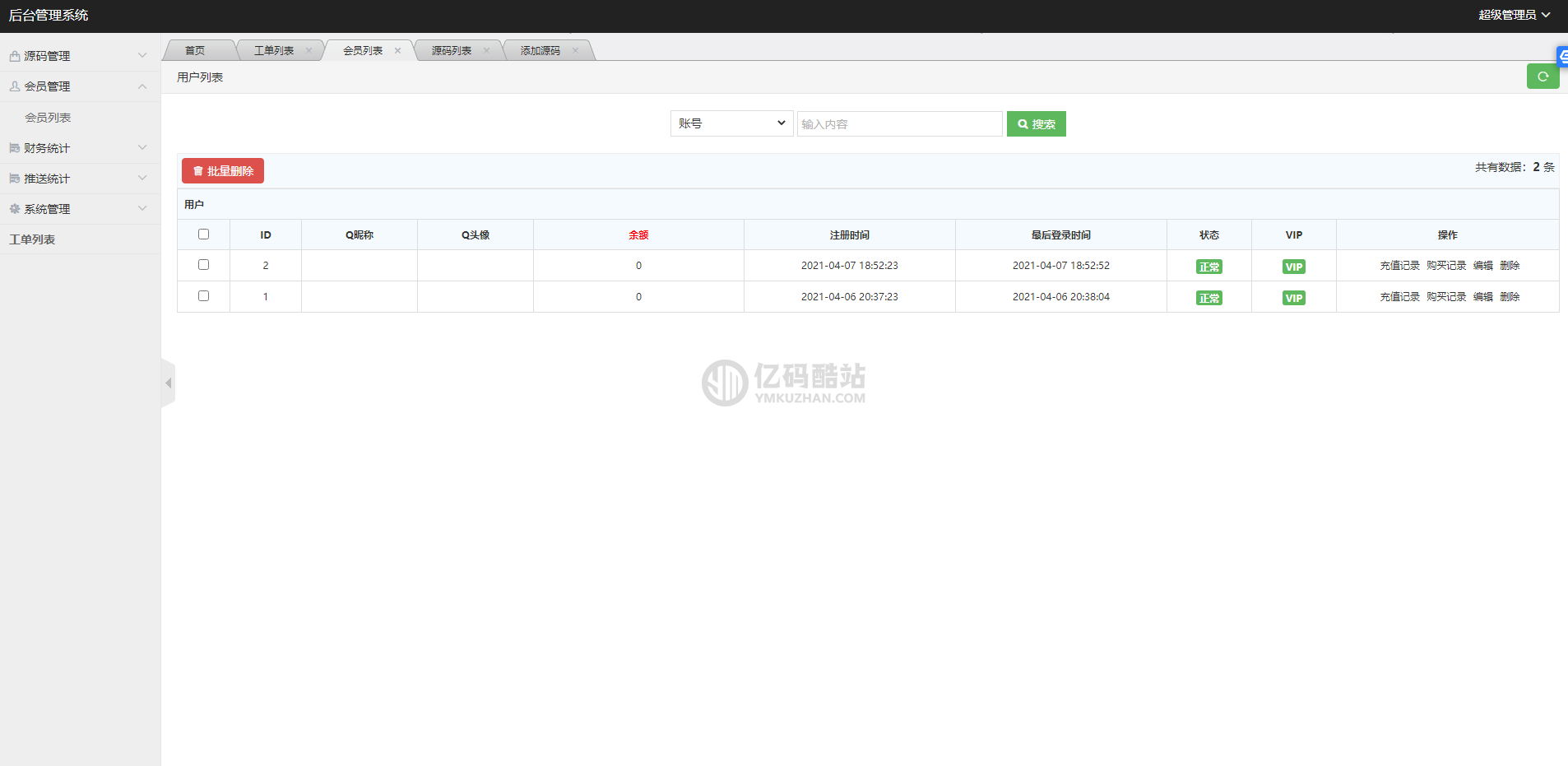The image size is (1568, 766).
Task: Switch to the 首页 tab
Action: (195, 50)
